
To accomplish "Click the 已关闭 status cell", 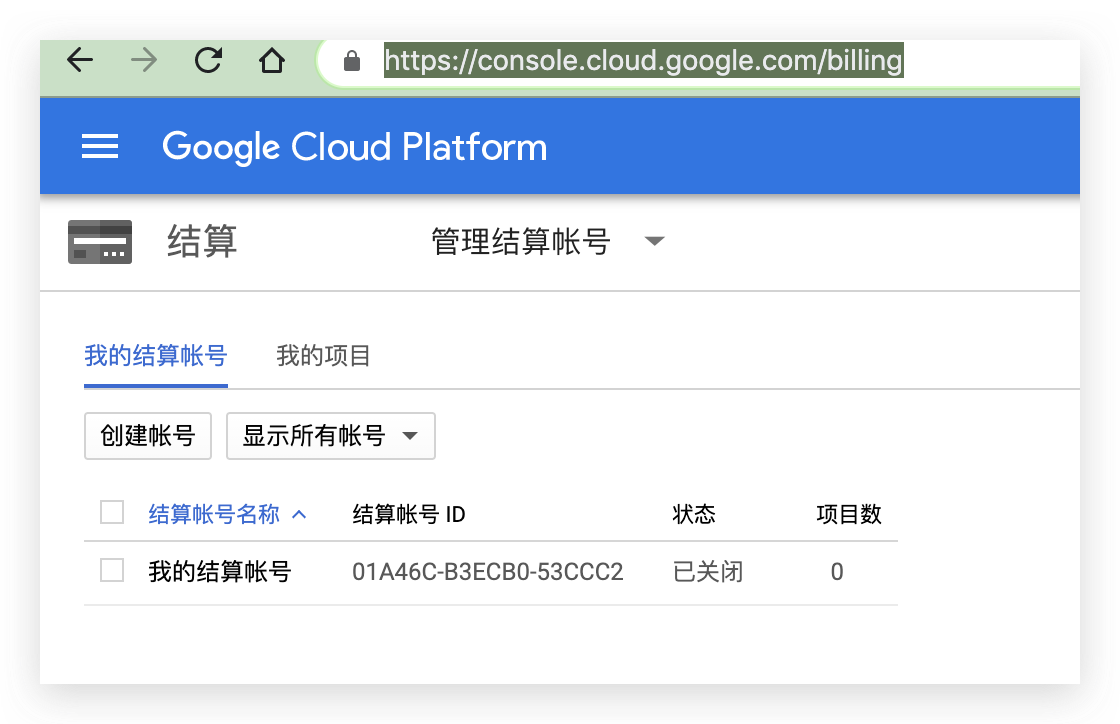I will click(708, 572).
